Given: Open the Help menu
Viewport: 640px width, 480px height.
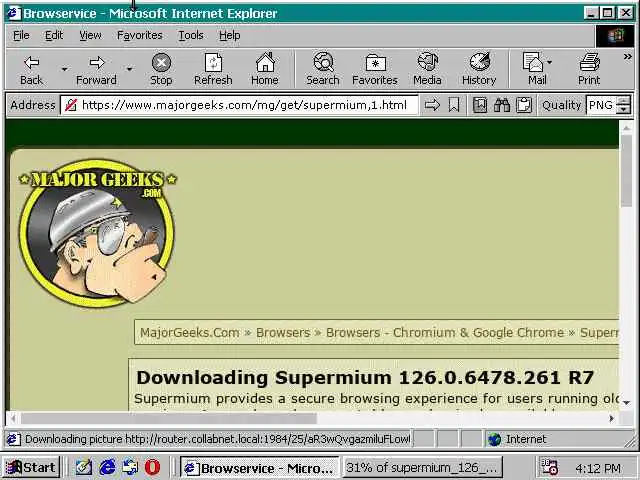Looking at the screenshot, I should [229, 36].
